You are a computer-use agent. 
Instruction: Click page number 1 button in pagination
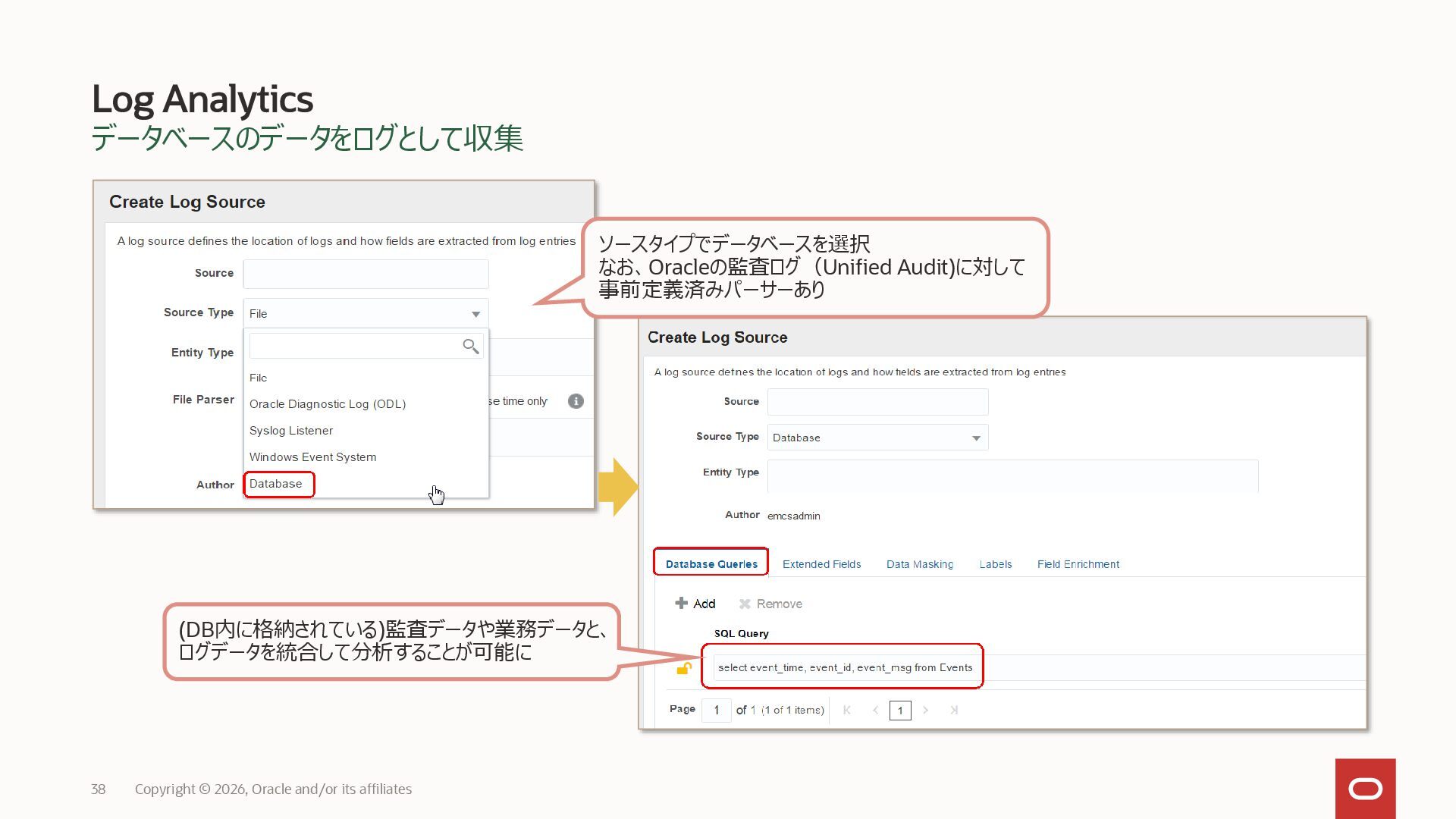900,711
